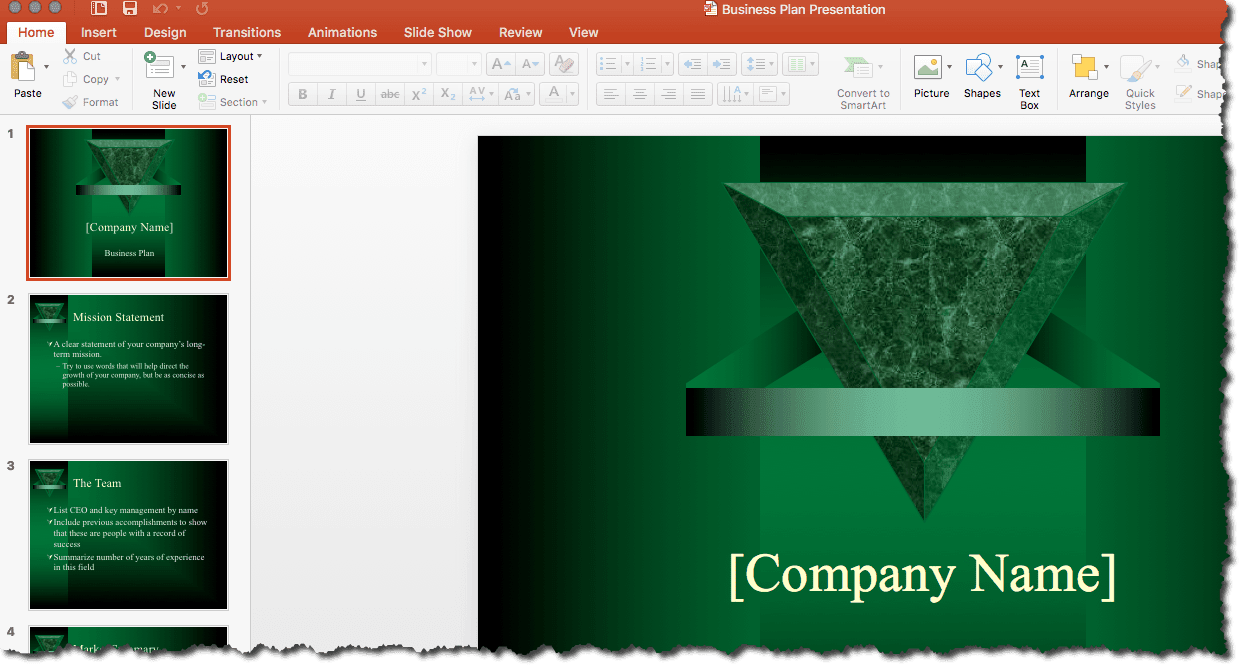This screenshot has width=1240, height=665.
Task: Click Convert to SmartArt
Action: (863, 83)
